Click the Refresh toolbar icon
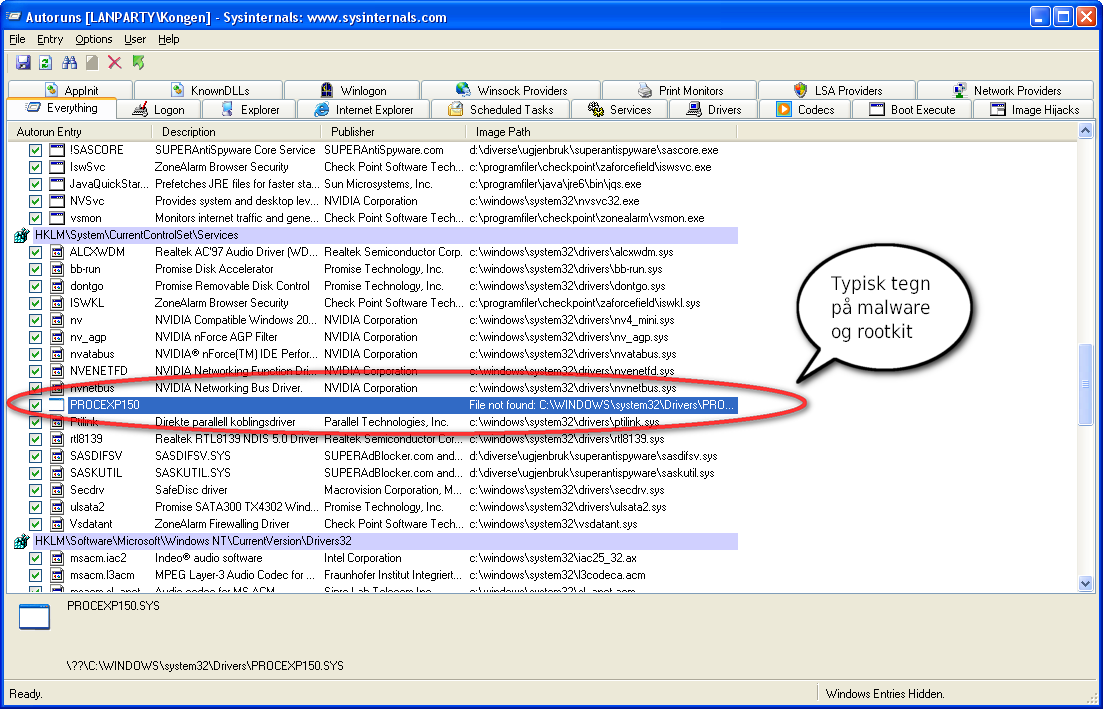1103x709 pixels. click(46, 63)
